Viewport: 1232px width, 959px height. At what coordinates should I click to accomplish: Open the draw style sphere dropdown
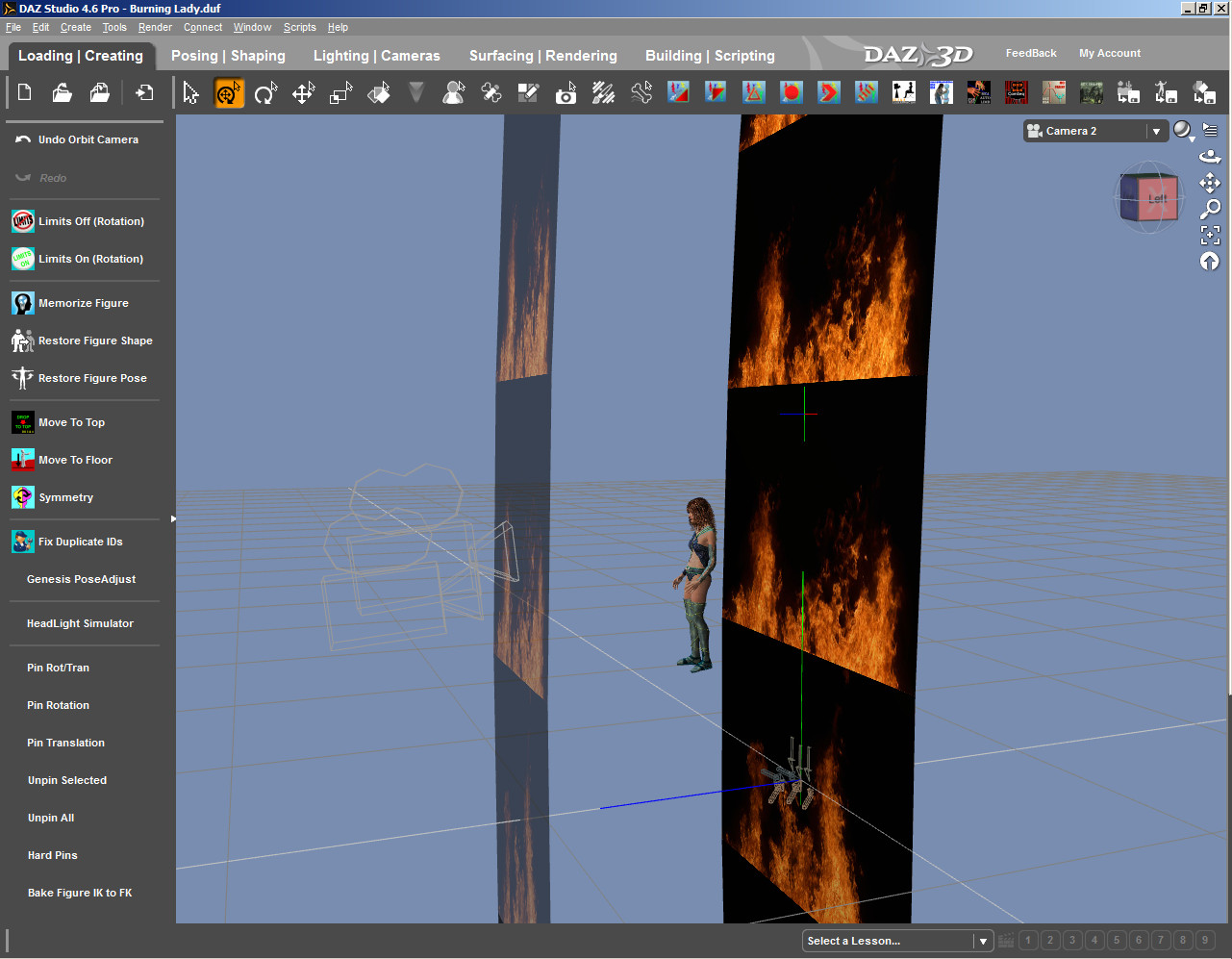1184,131
